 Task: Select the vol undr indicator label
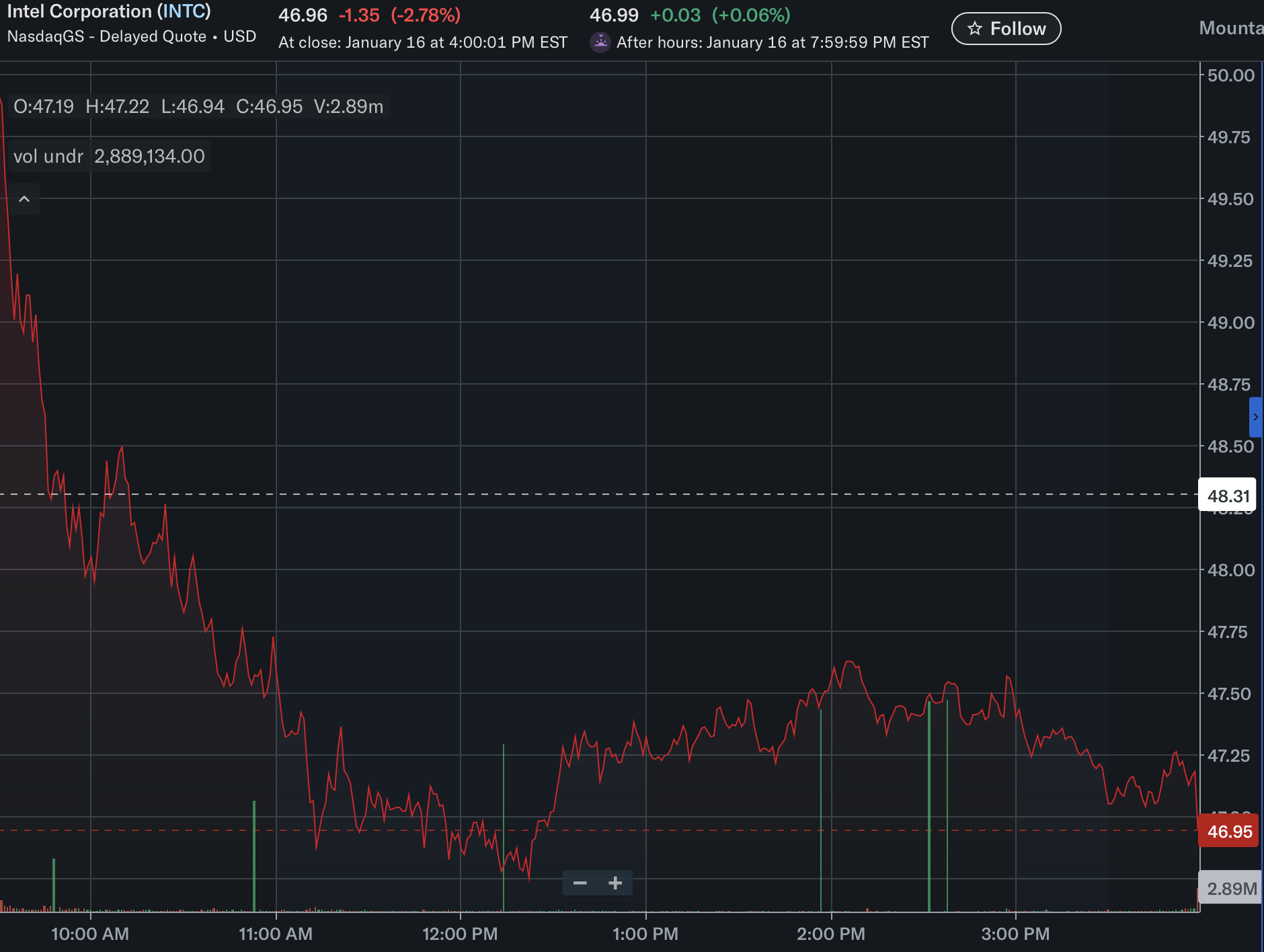coord(48,157)
